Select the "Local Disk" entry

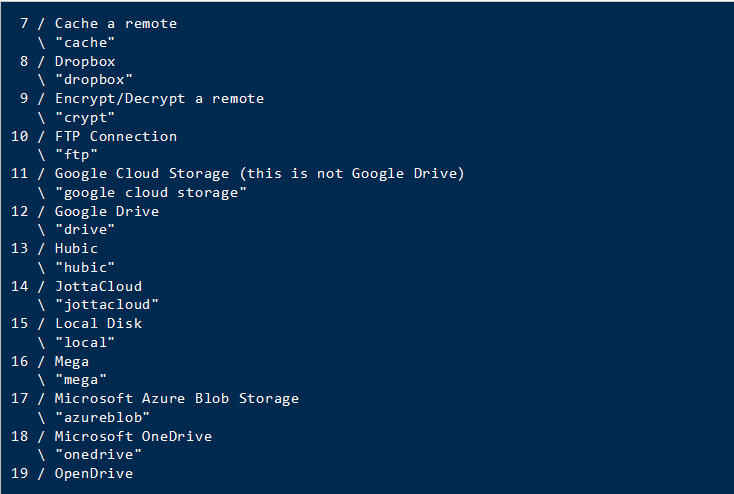(98, 323)
